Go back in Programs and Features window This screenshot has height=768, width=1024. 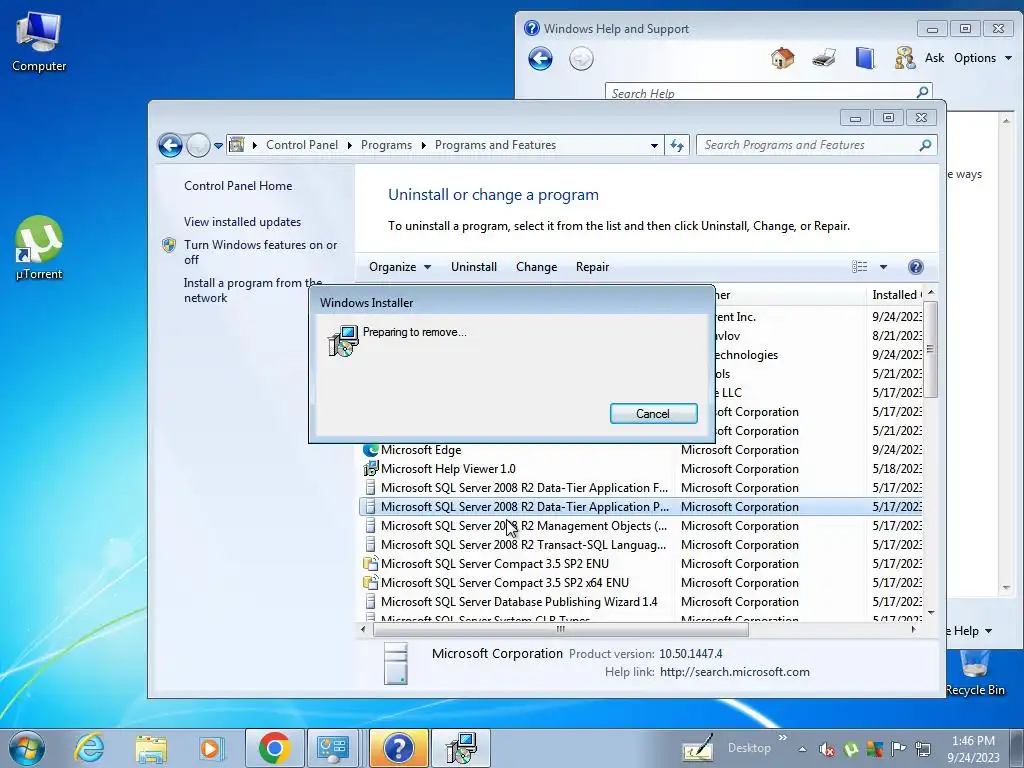(x=170, y=145)
